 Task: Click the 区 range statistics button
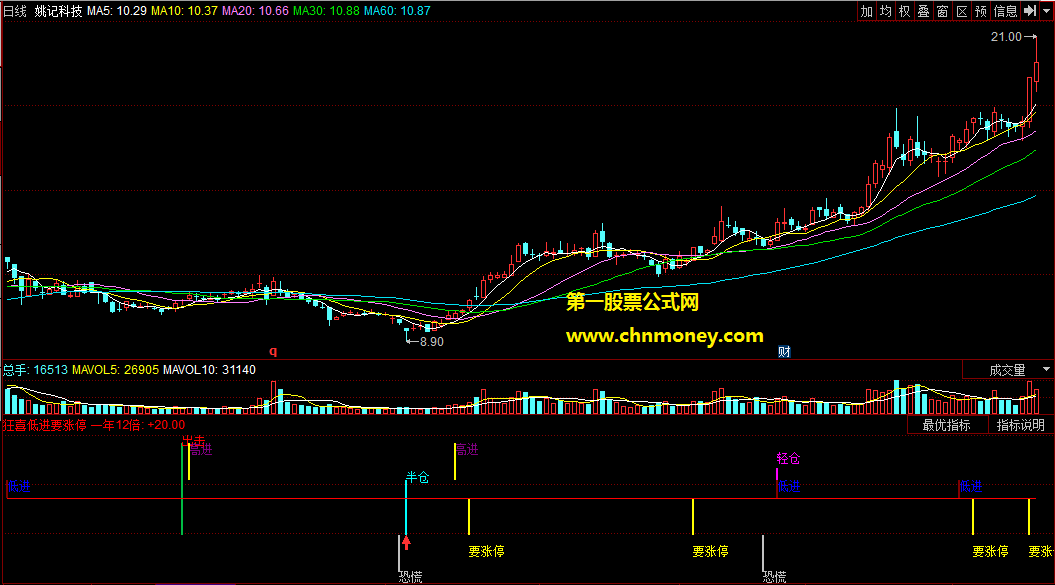(x=962, y=11)
